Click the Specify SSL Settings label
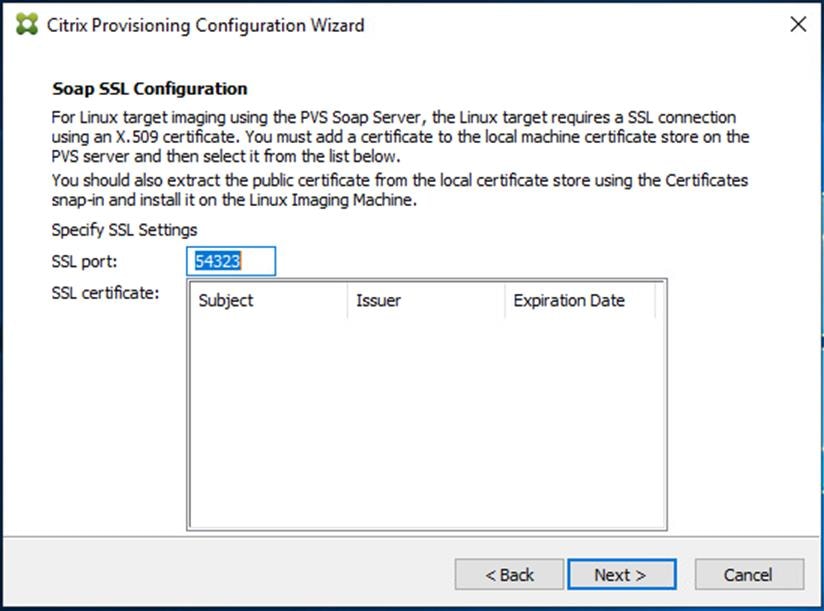The image size is (824, 611). (123, 229)
